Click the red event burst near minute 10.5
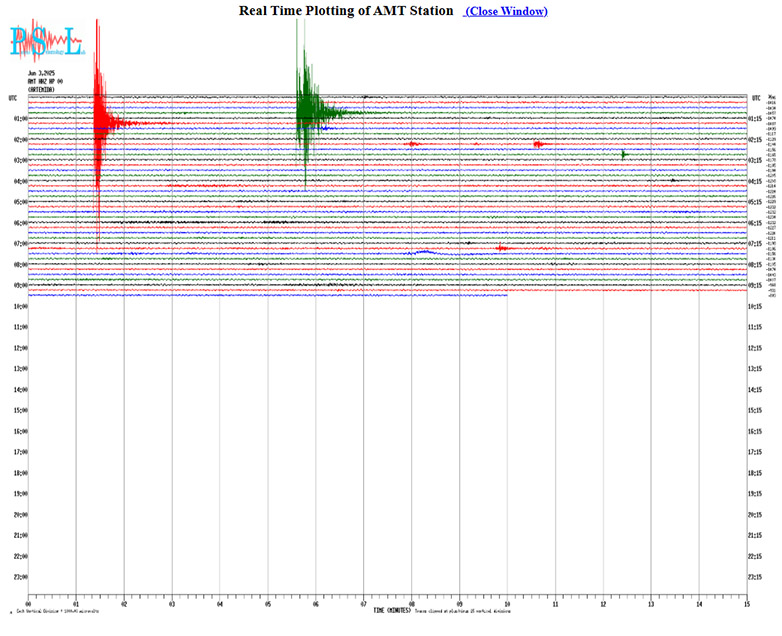This screenshot has width=782, height=636. click(x=538, y=144)
